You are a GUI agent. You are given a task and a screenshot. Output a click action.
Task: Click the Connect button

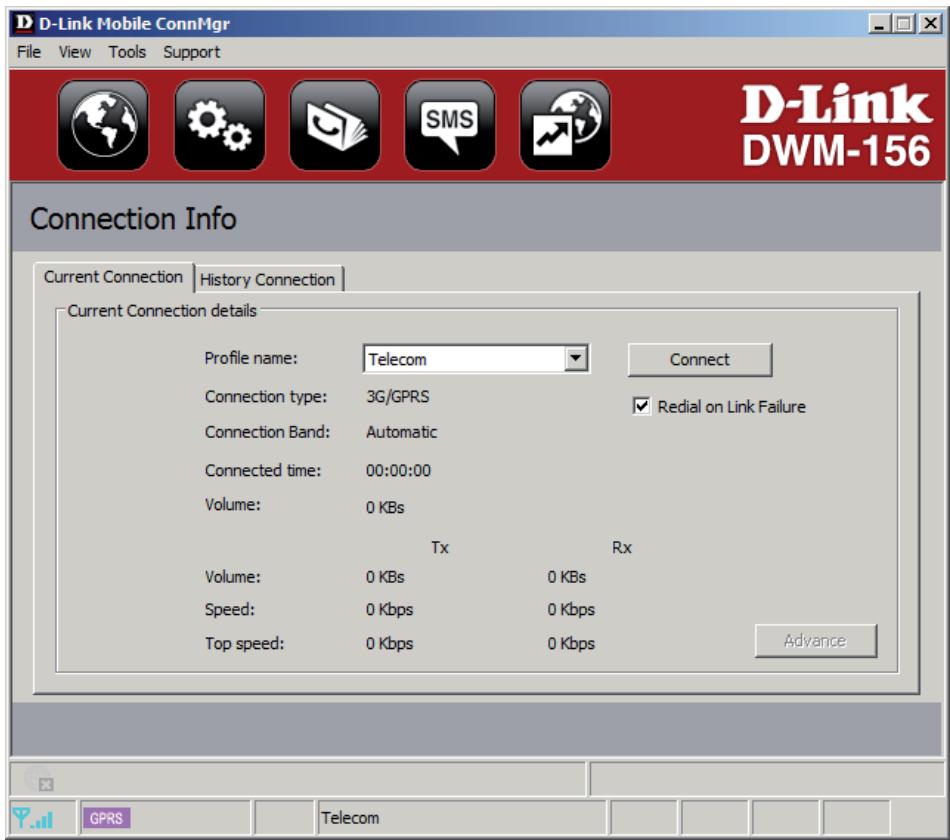(x=700, y=359)
